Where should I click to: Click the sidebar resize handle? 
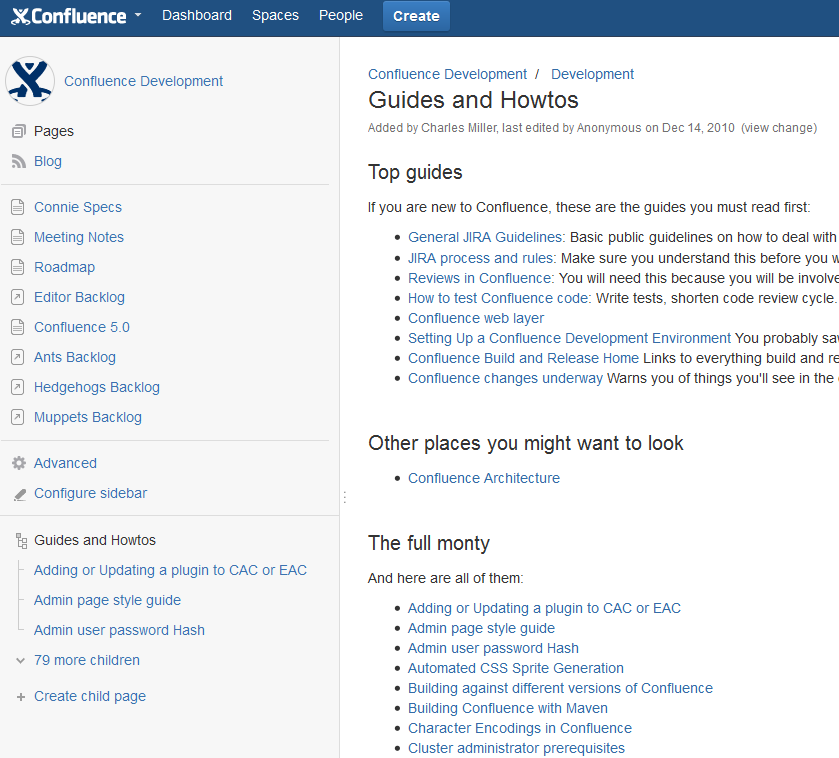(x=344, y=497)
